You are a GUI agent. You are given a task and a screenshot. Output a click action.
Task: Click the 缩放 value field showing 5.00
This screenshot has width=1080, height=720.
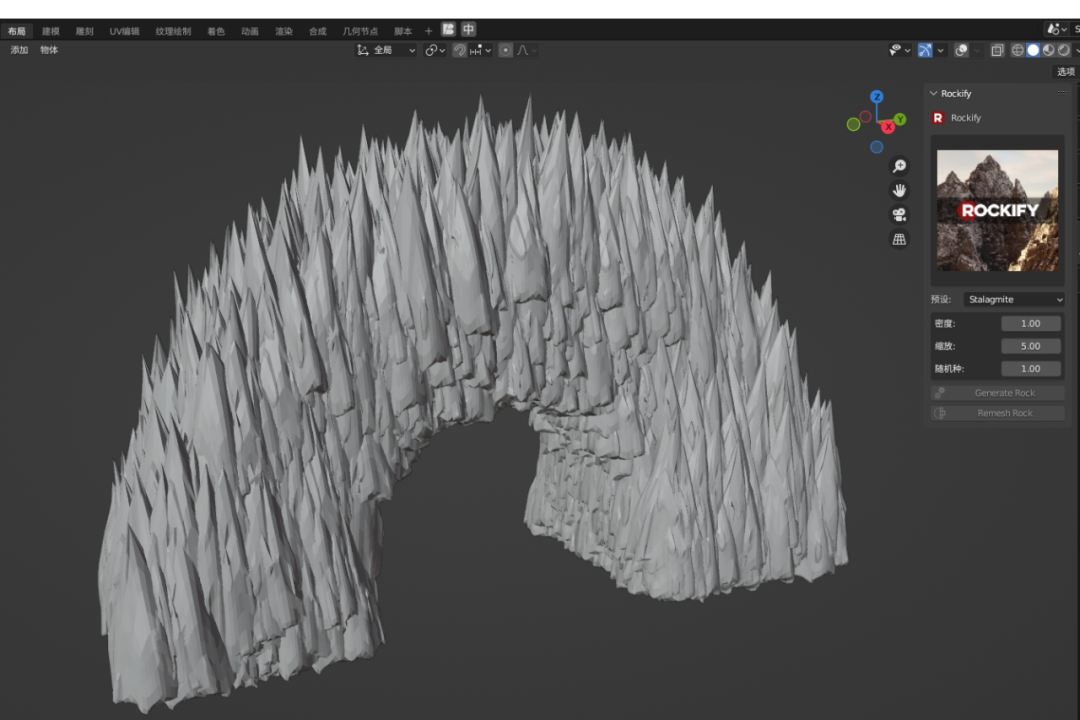1030,346
